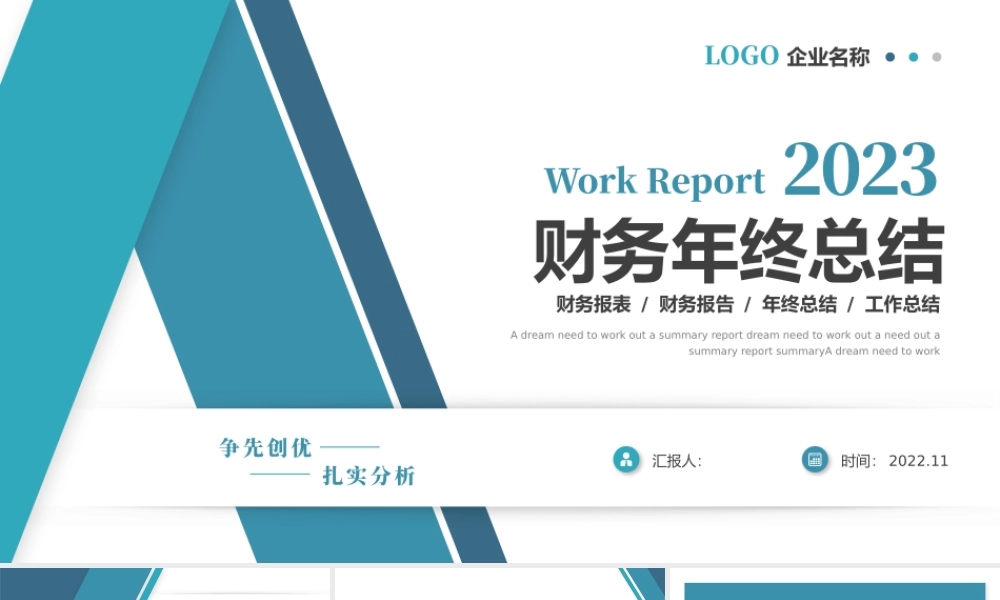
Task: Open the bottom-left slide thumbnail
Action: click(x=165, y=584)
